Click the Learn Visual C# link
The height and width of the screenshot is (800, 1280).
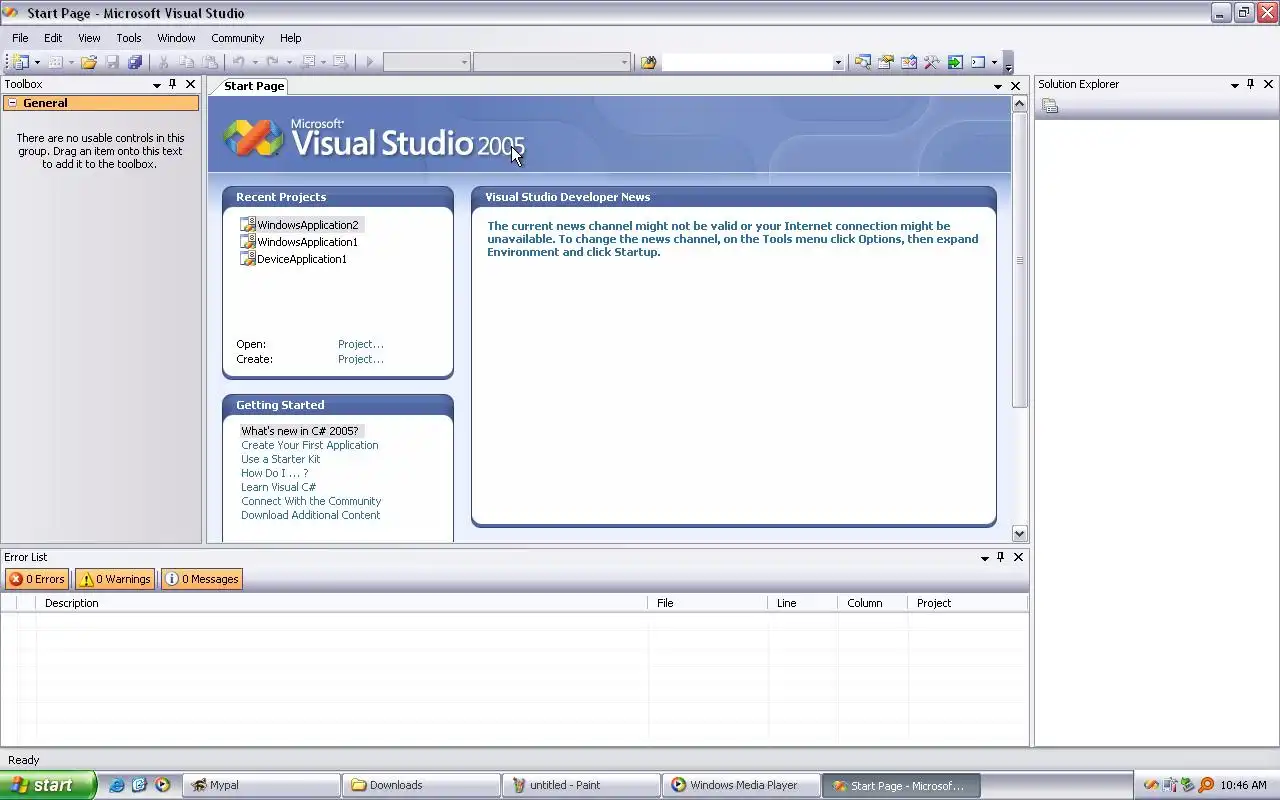pyautogui.click(x=278, y=487)
